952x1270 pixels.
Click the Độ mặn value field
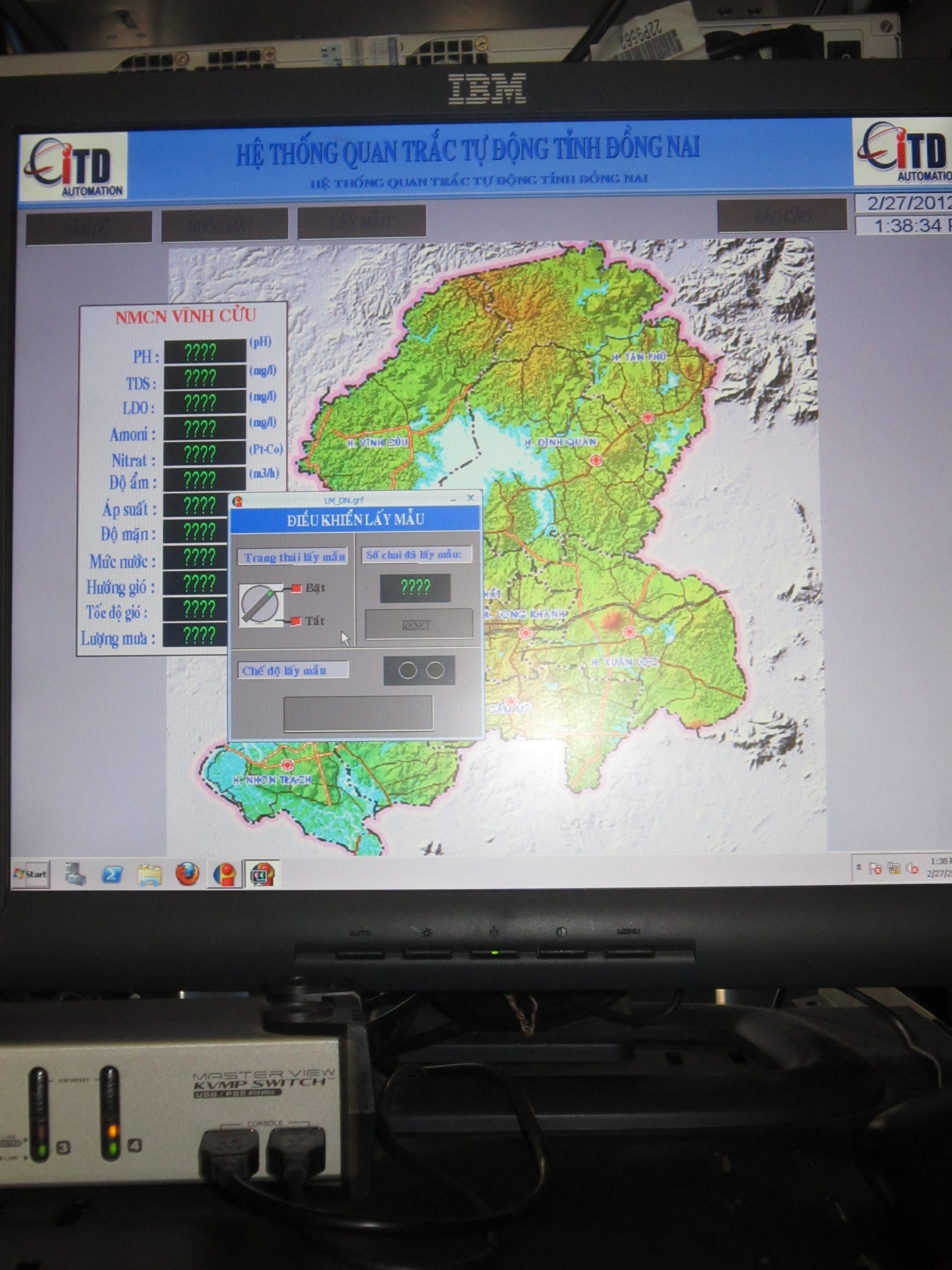[196, 531]
